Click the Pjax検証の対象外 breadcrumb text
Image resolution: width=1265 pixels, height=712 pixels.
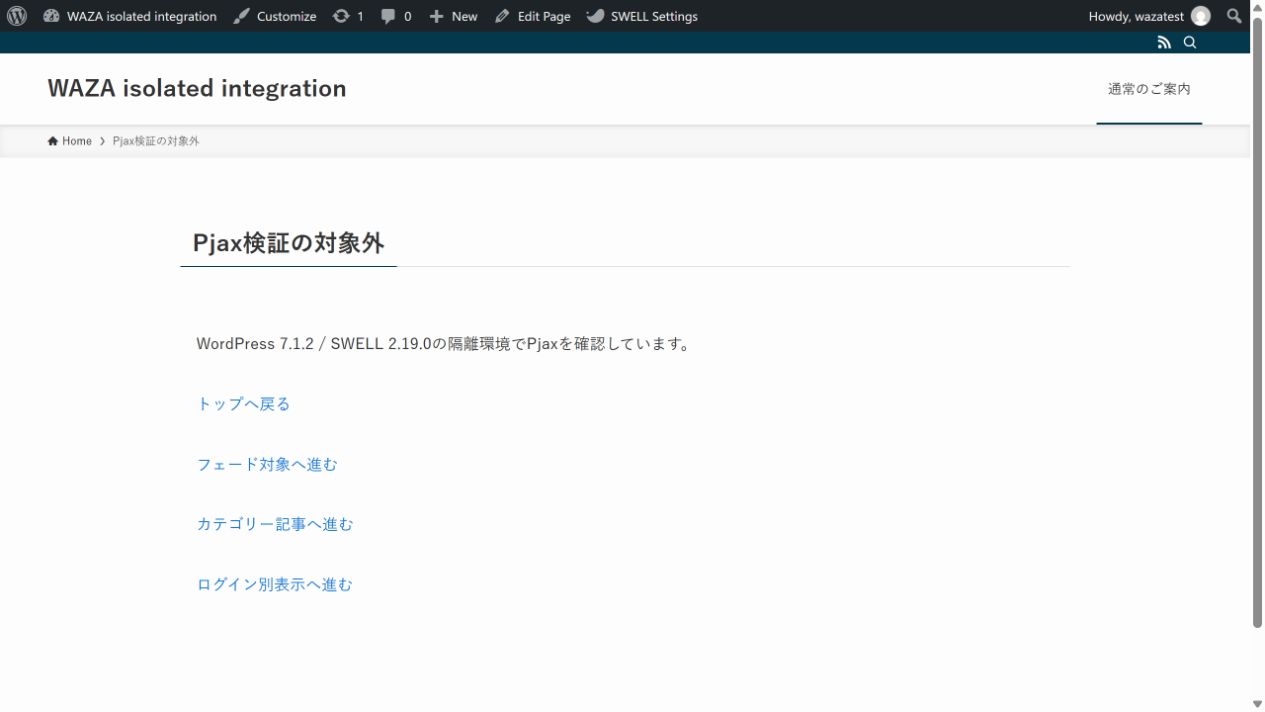(156, 141)
